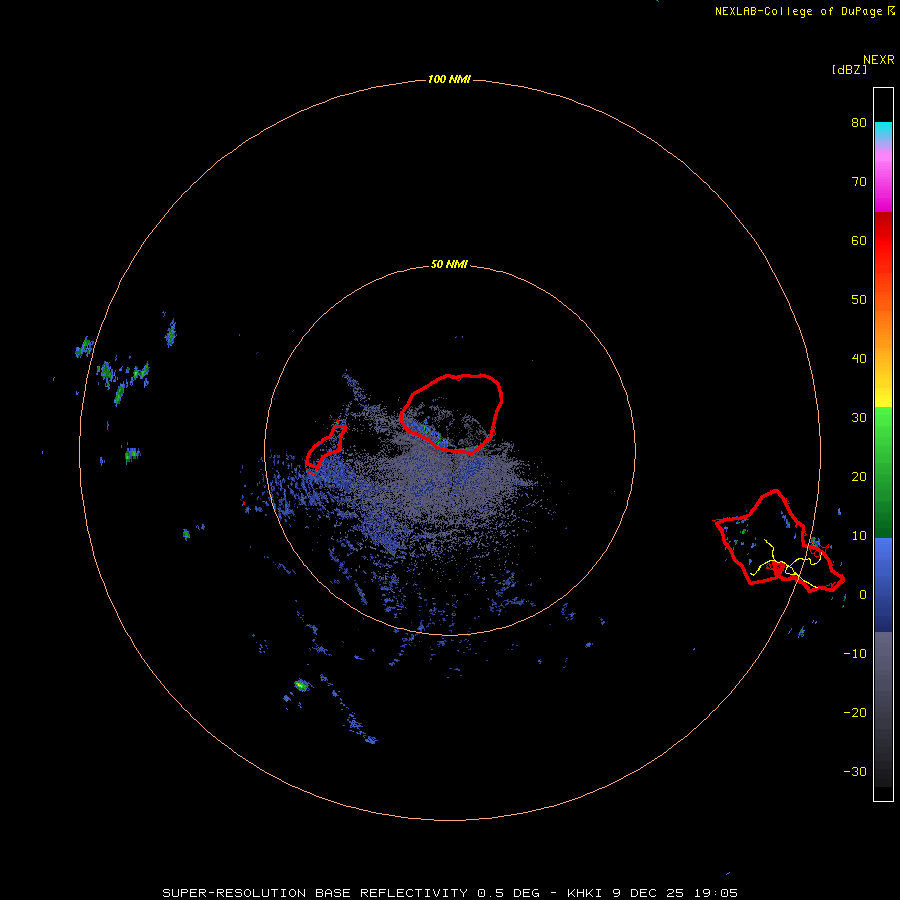Click the yellow-green echo southwest of the radar

[x=301, y=685]
